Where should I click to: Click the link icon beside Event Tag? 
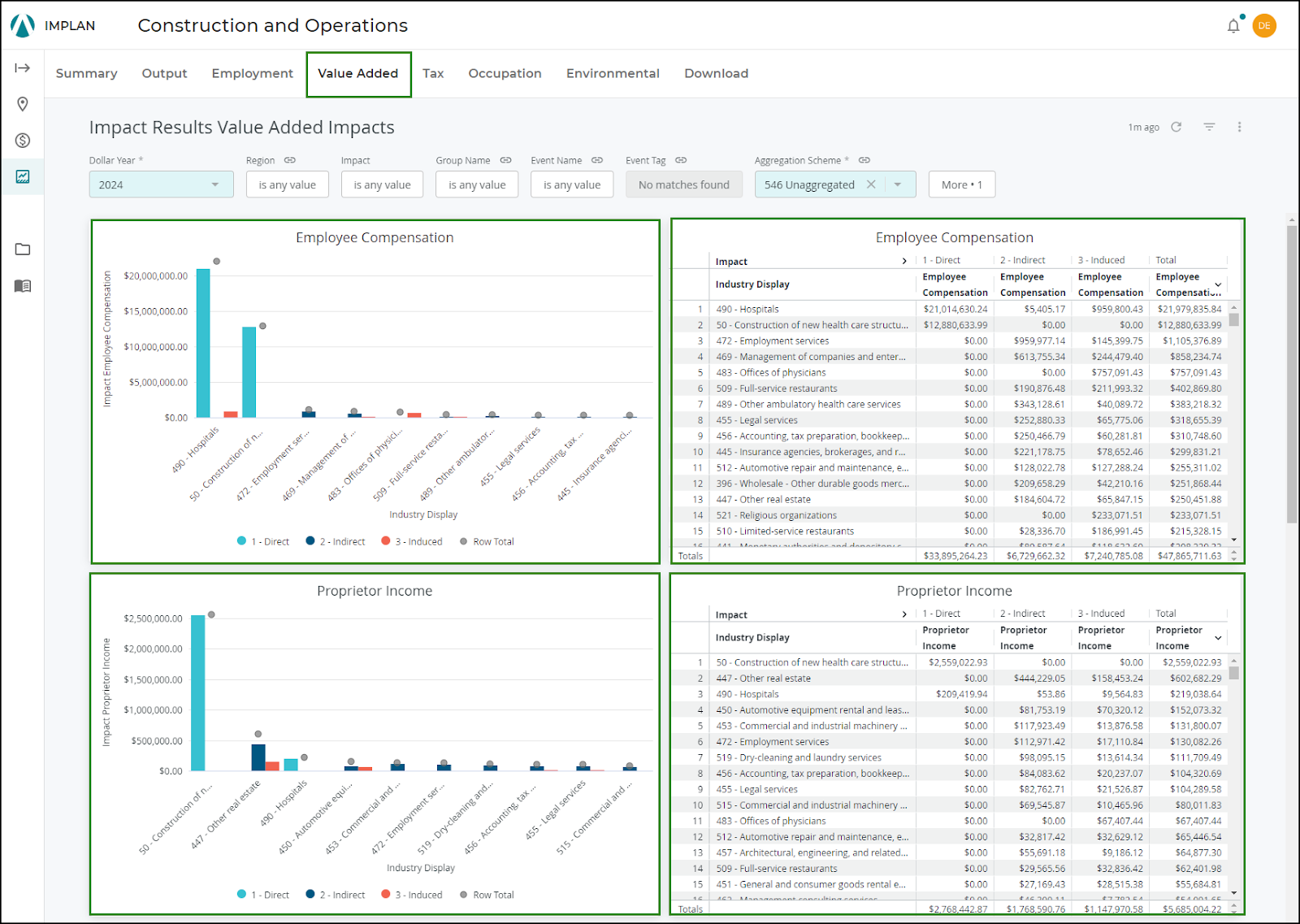(x=681, y=160)
